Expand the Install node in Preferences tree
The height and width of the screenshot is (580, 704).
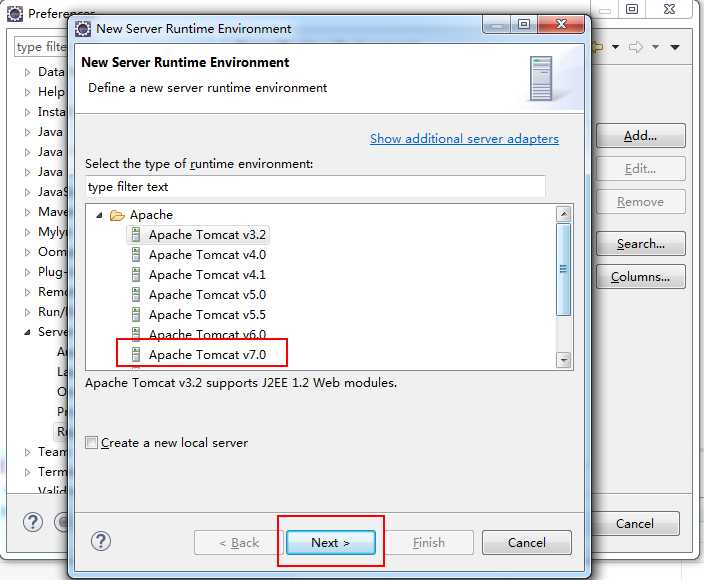27,112
